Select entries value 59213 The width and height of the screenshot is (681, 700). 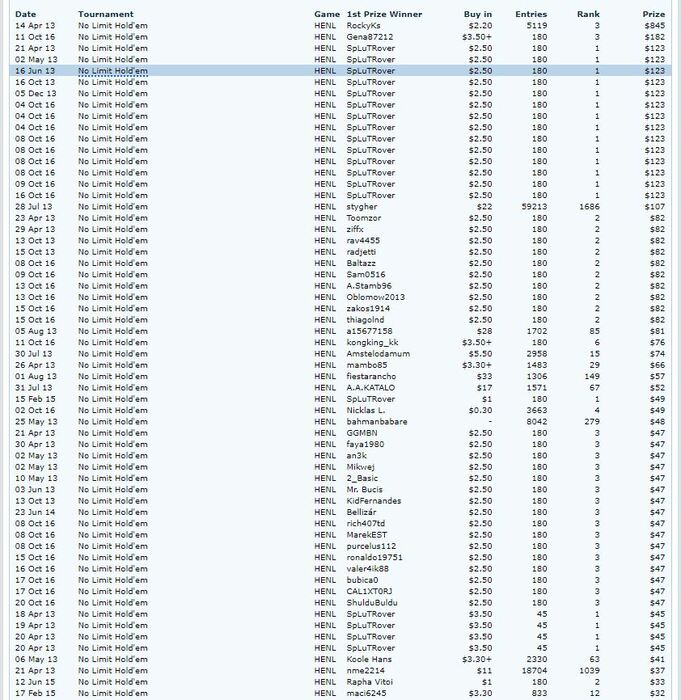(x=534, y=207)
